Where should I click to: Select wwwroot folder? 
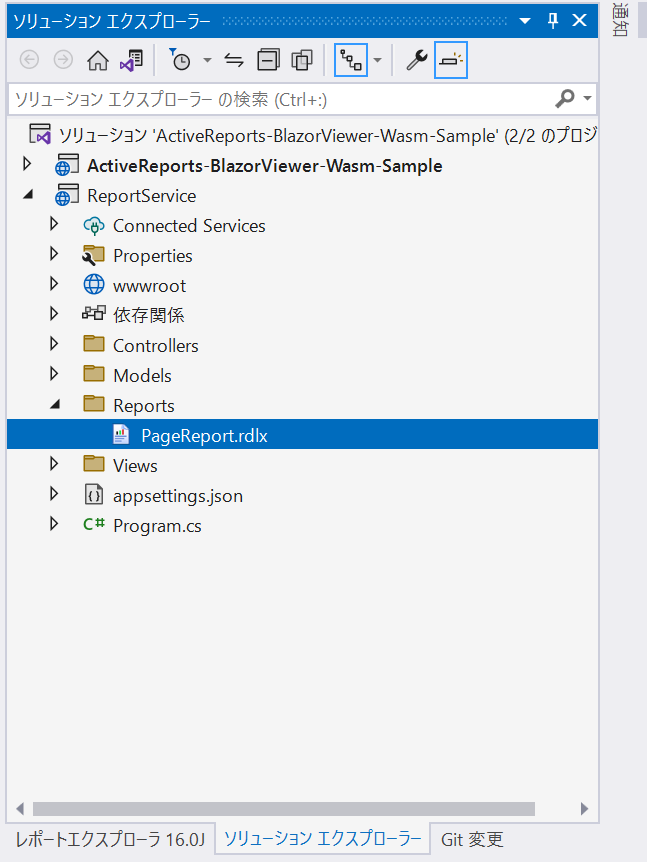click(x=150, y=286)
